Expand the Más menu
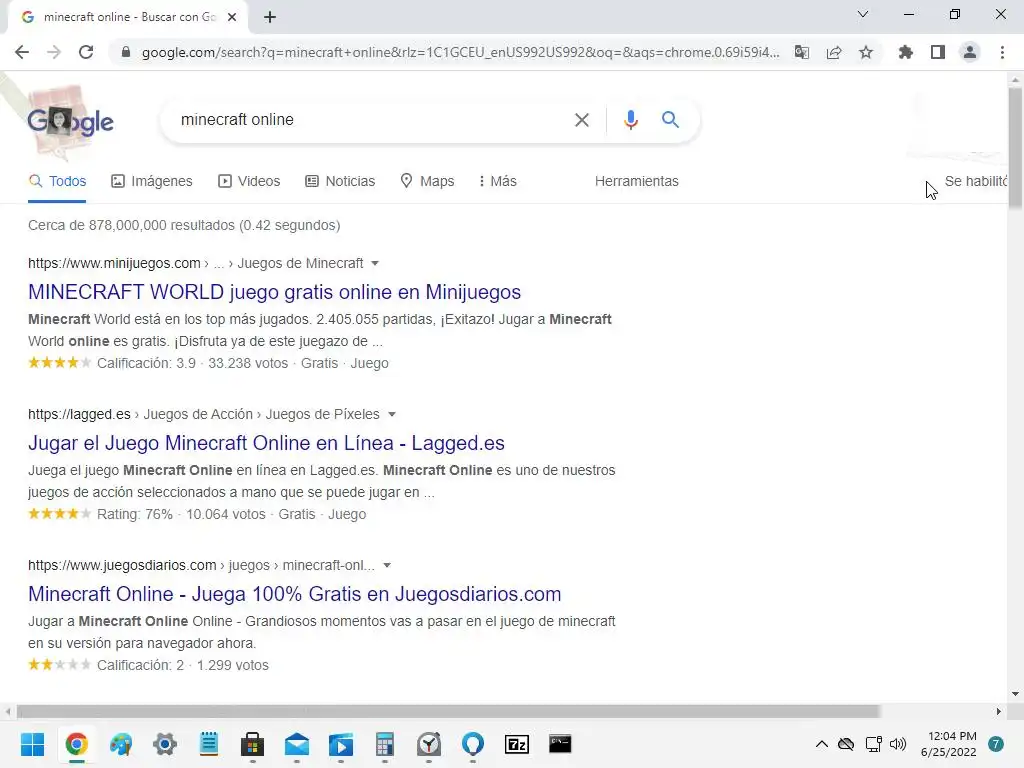Image resolution: width=1024 pixels, height=768 pixels. (498, 181)
